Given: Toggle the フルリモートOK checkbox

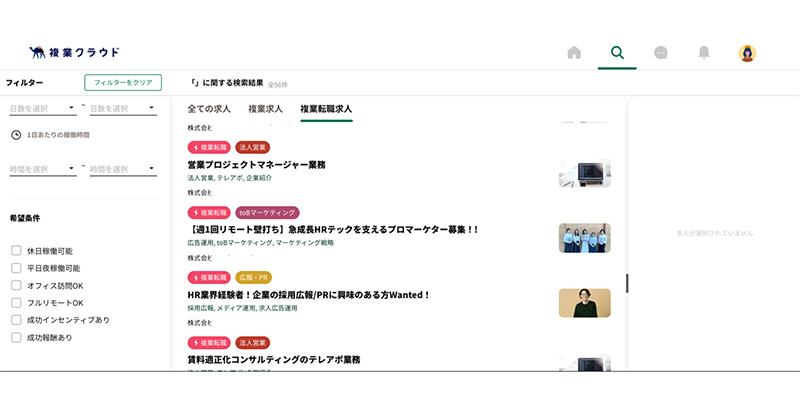Looking at the screenshot, I should click(16, 303).
